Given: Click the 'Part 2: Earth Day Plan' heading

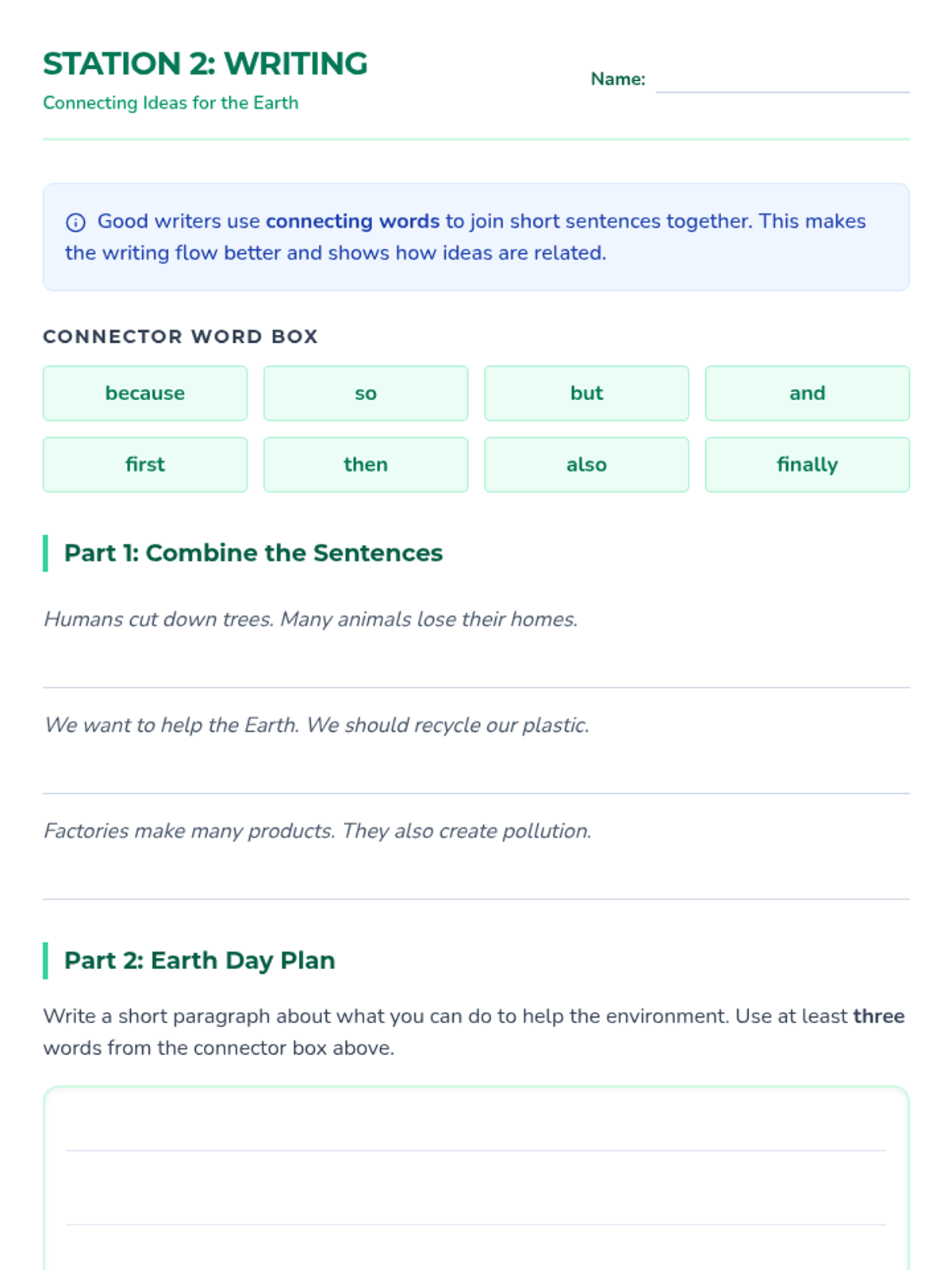Looking at the screenshot, I should tap(199, 960).
